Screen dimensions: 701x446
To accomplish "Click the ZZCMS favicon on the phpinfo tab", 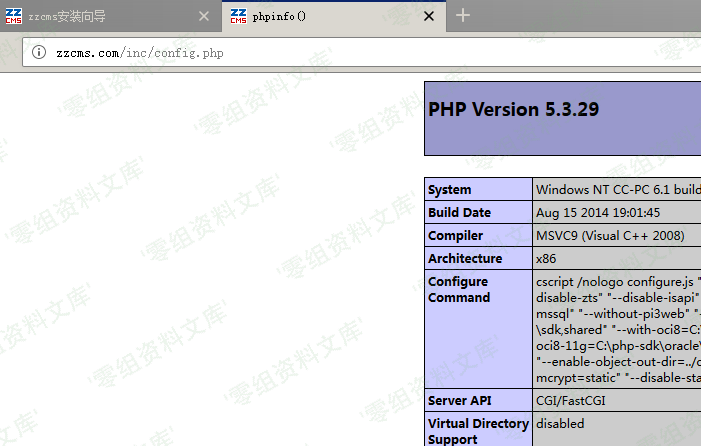I will (238, 17).
